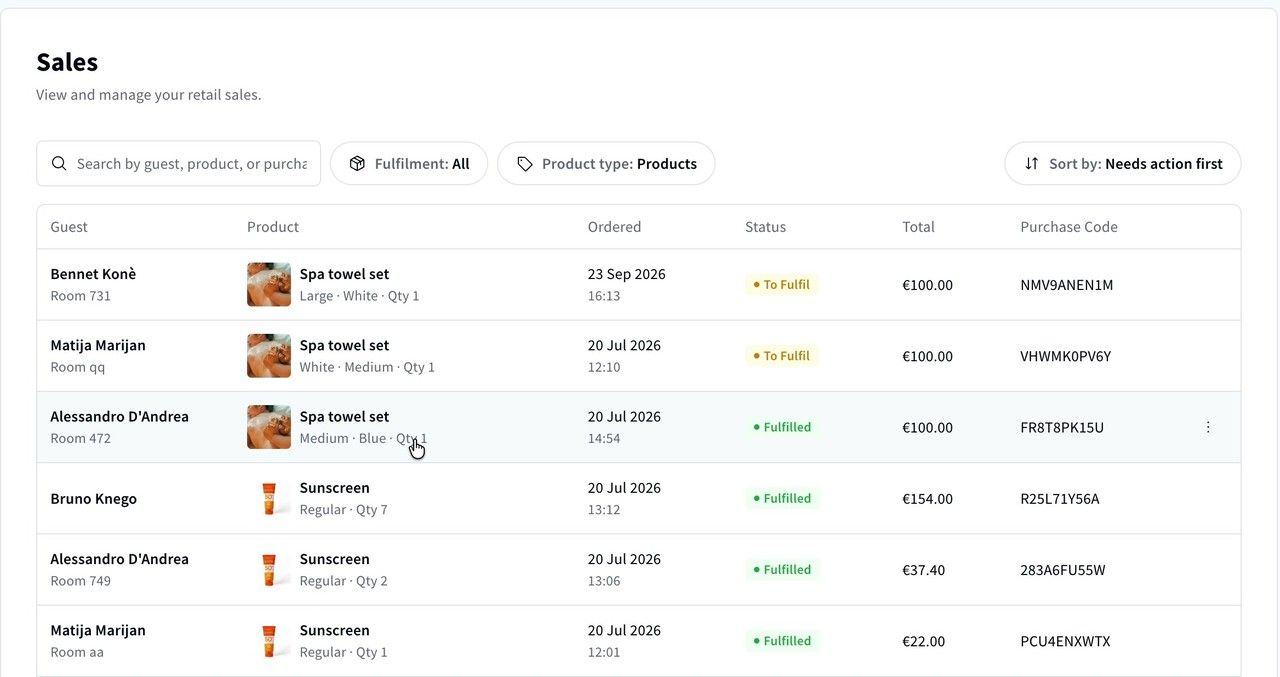Screen dimensions: 1280x677
Task: Select the Guest column header
Action: 69,227
